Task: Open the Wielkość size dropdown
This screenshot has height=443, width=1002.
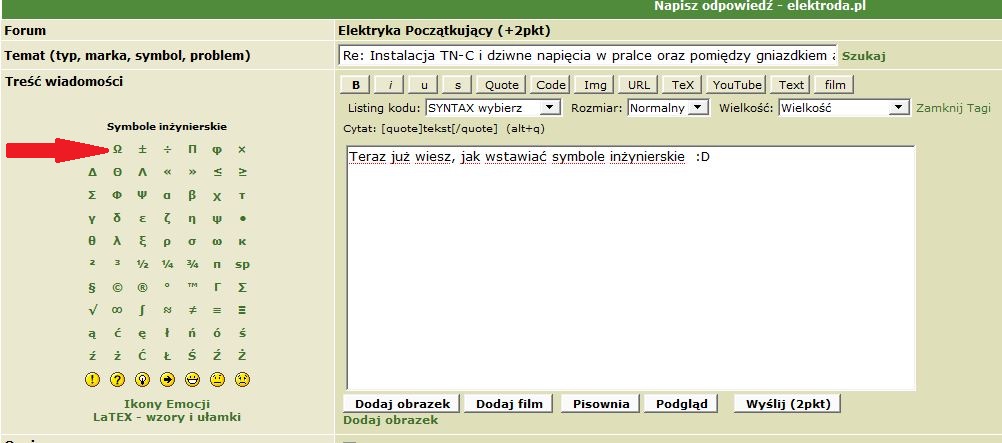Action: click(x=844, y=107)
